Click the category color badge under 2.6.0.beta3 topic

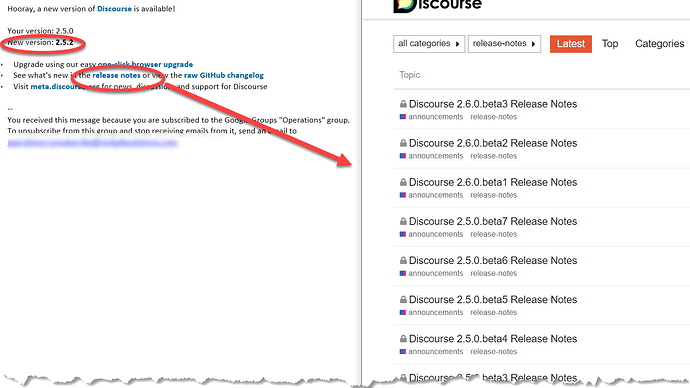[x=403, y=117]
